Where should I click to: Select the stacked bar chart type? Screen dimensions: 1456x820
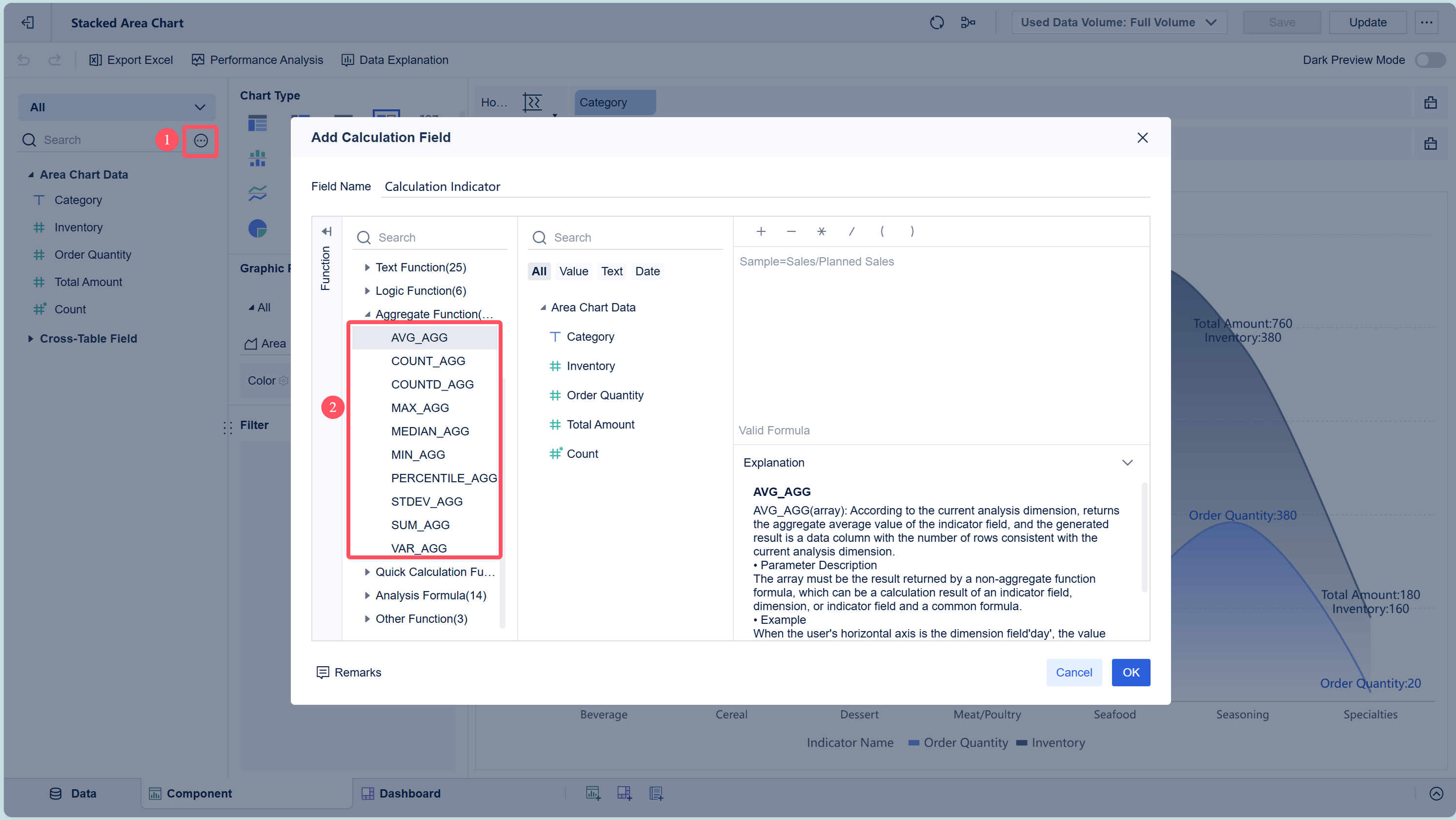pos(258,159)
